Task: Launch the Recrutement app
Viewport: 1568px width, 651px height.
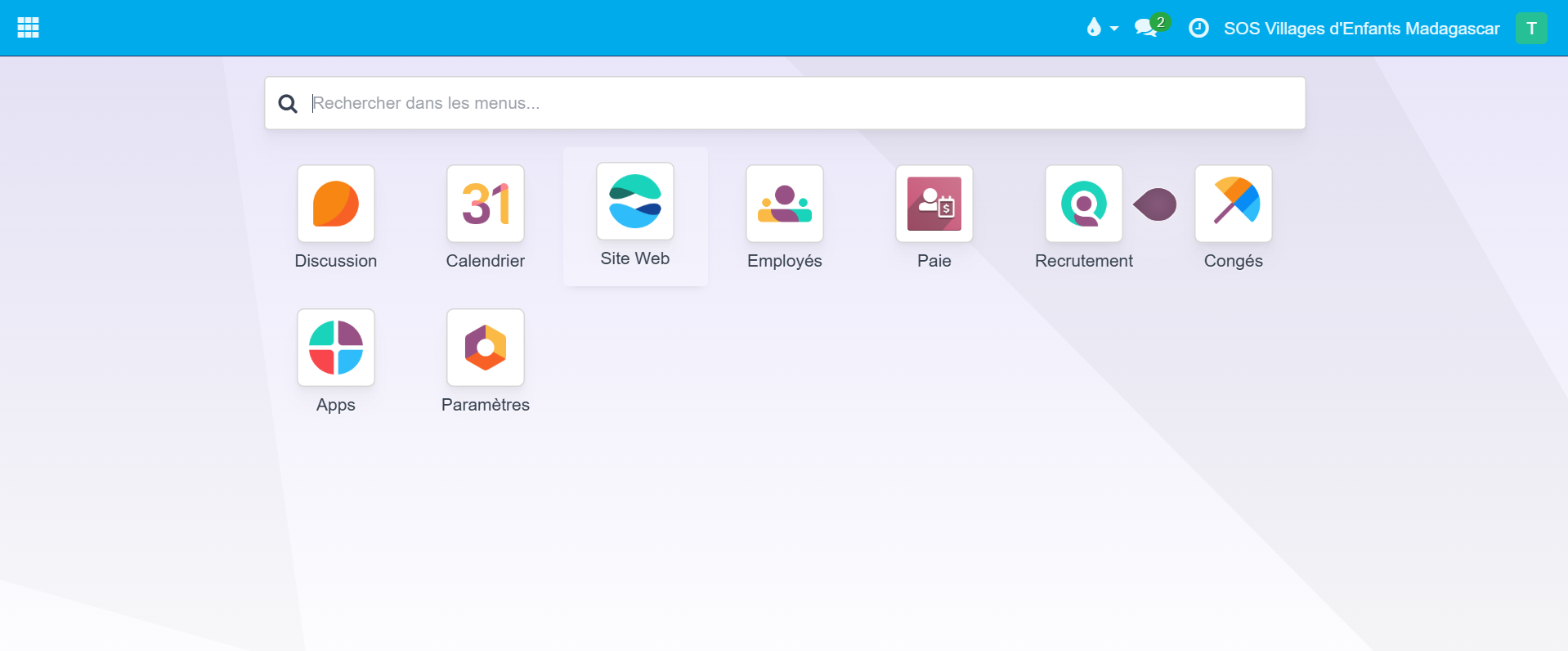Action: [x=1084, y=204]
